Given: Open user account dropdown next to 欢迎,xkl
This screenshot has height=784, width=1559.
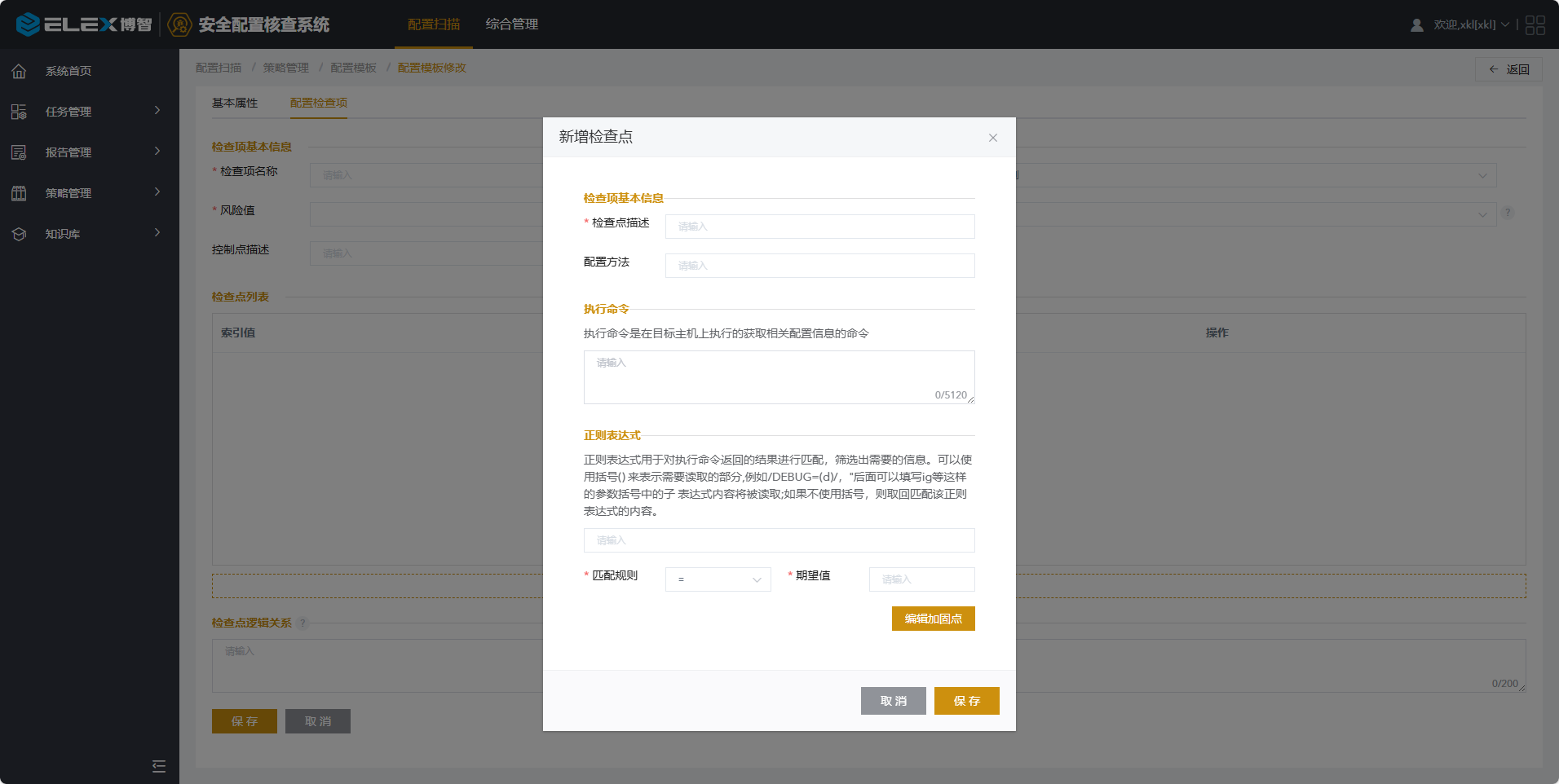Looking at the screenshot, I should click(1505, 24).
